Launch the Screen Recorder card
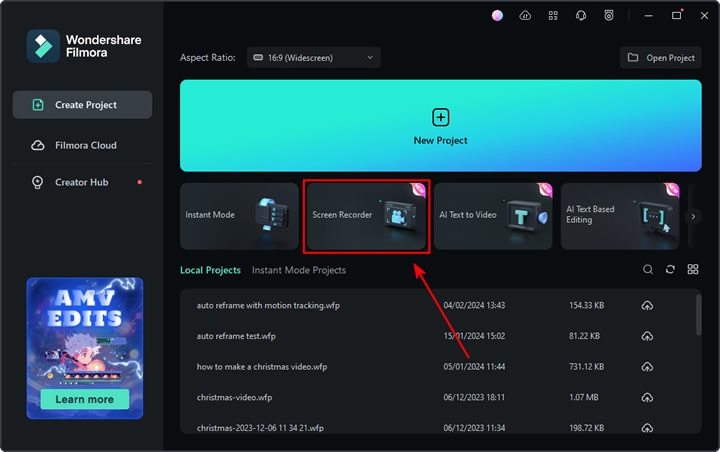Image resolution: width=720 pixels, height=452 pixels. click(x=366, y=216)
